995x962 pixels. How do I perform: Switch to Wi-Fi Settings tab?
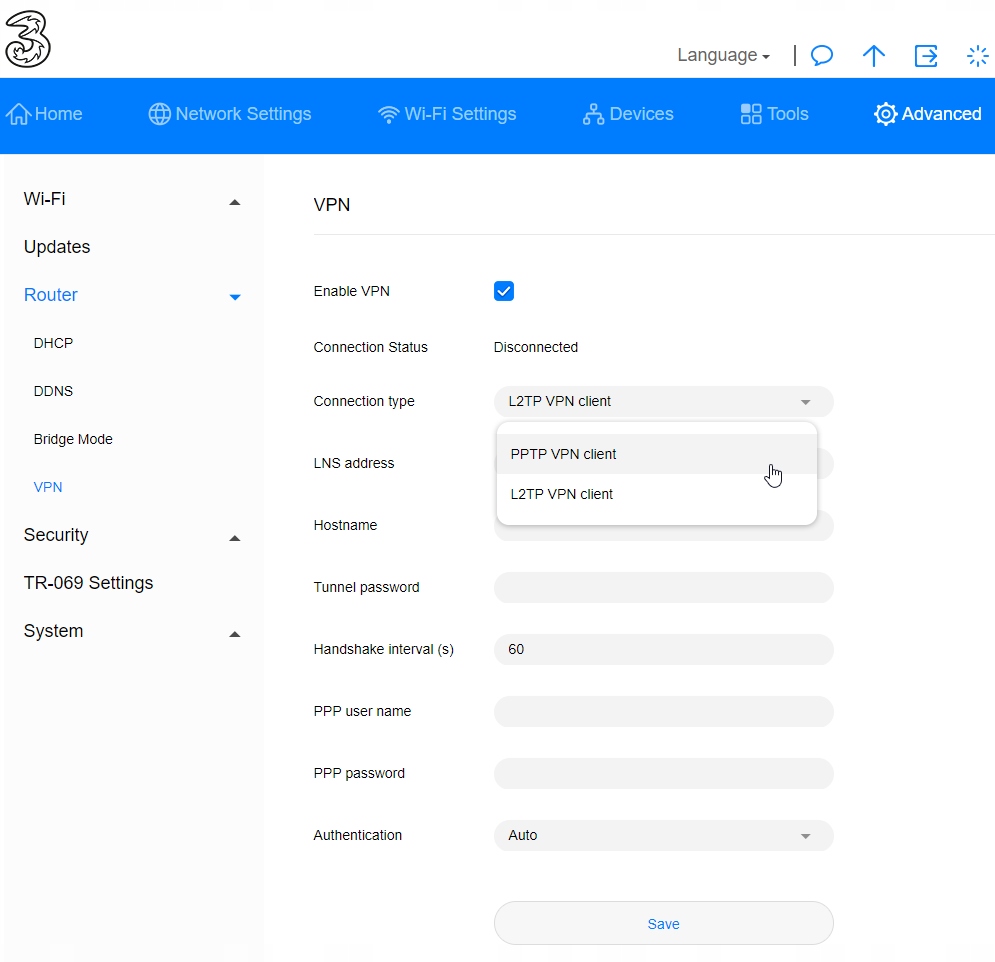[447, 114]
